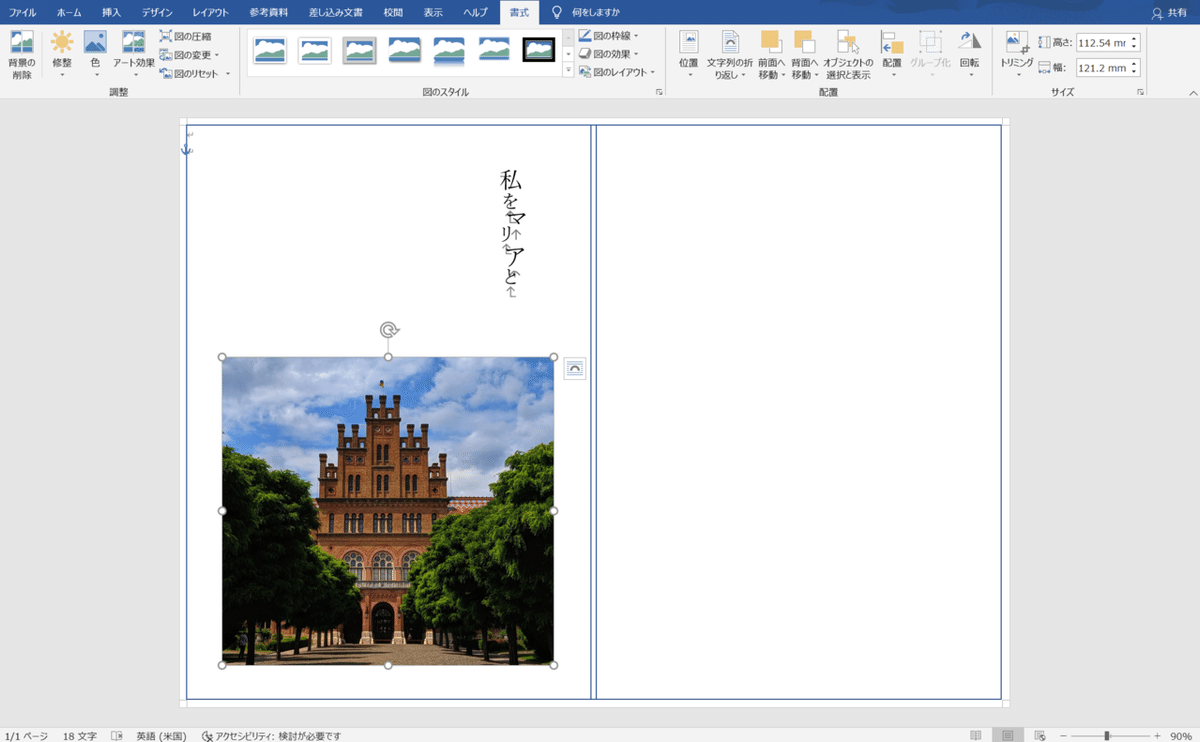Click the anchor icon in the document margin
The image size is (1200, 742).
pos(186,149)
